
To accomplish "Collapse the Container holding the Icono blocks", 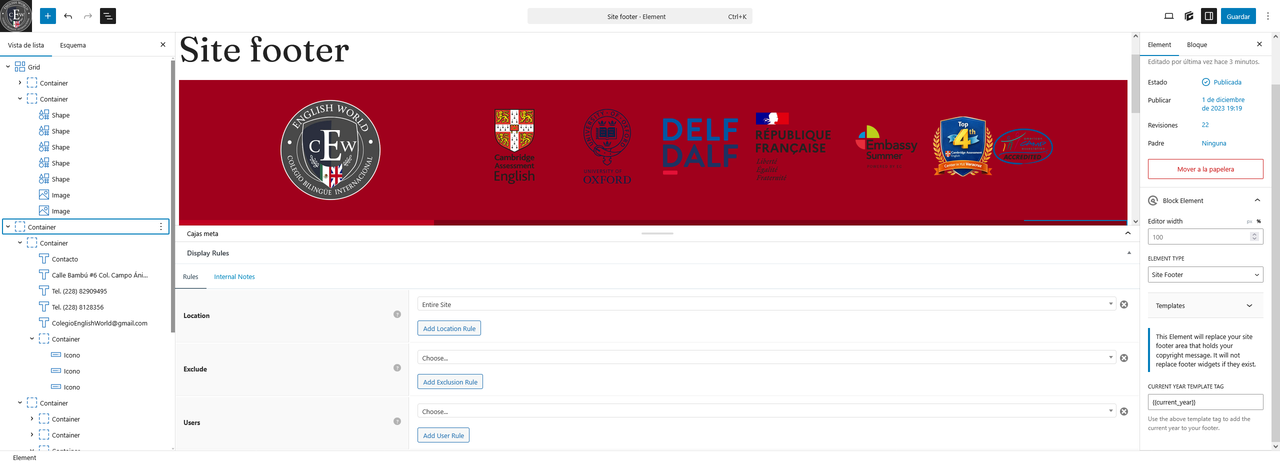I will coord(32,339).
